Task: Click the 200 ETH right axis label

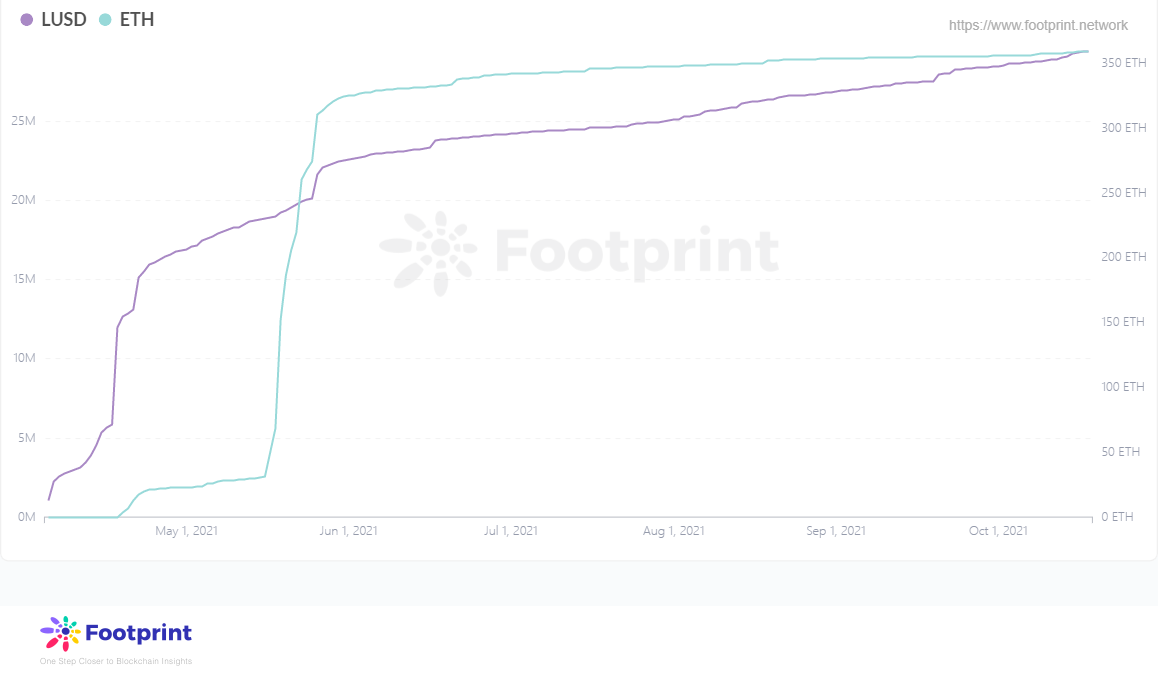Action: pyautogui.click(x=1123, y=256)
